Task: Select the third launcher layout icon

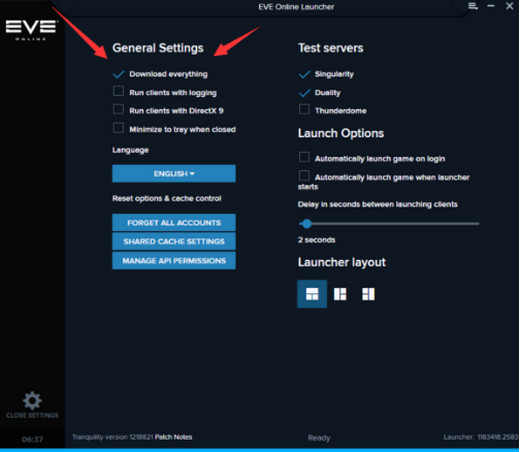Action: [x=368, y=294]
